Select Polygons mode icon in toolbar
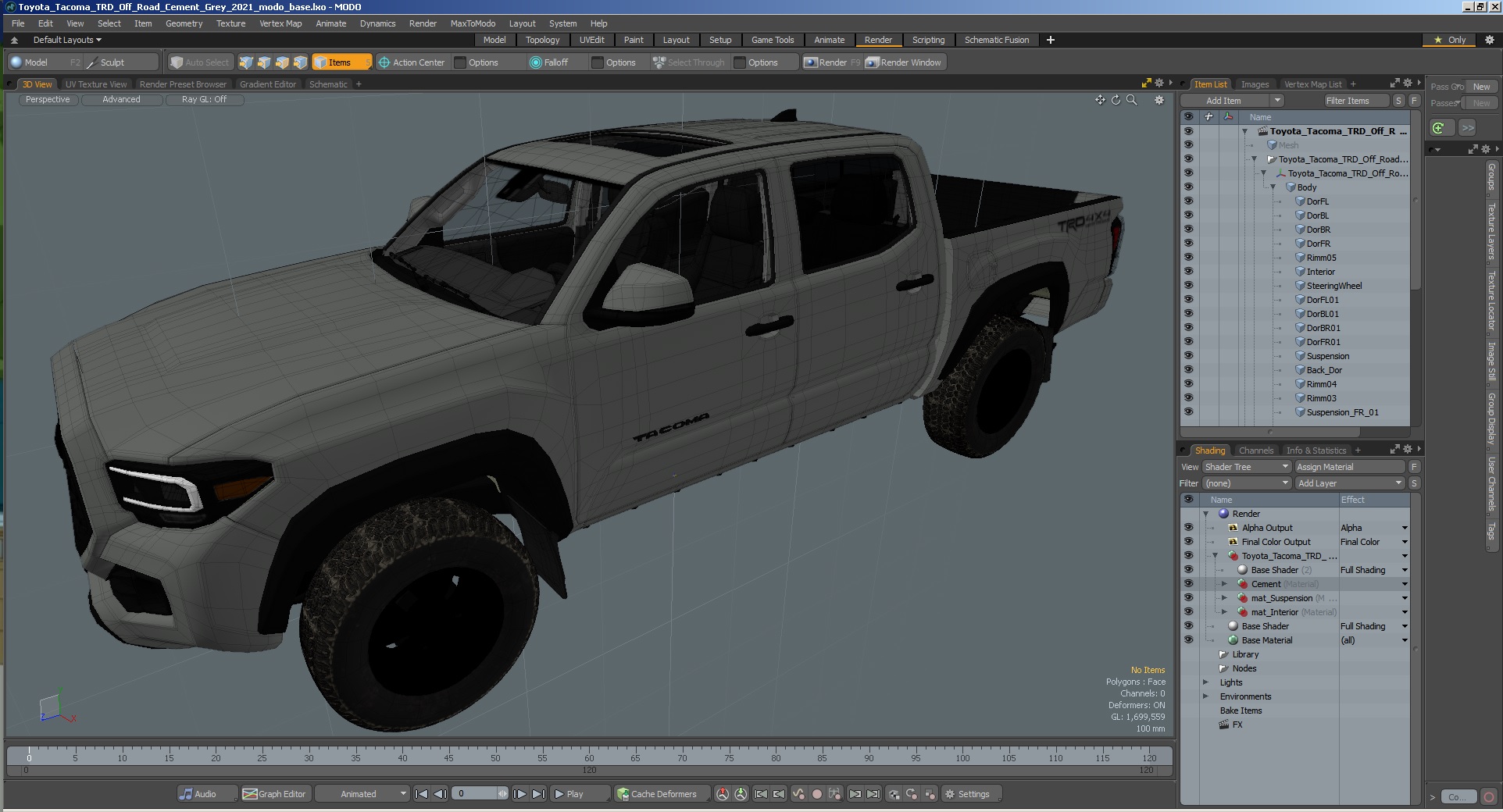The height and width of the screenshot is (812, 1503). point(282,62)
